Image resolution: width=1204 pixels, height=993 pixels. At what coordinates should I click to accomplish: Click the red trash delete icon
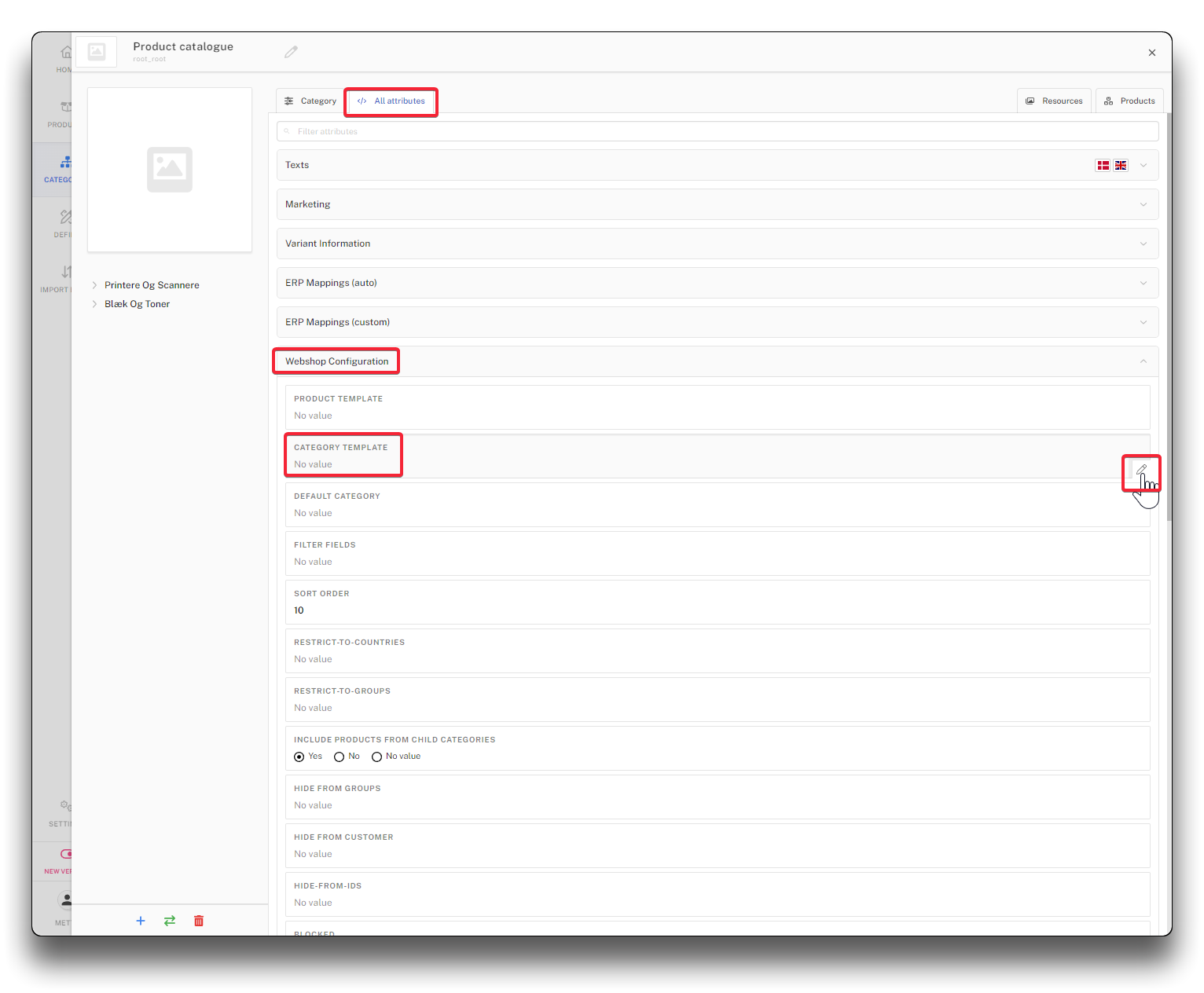(199, 921)
